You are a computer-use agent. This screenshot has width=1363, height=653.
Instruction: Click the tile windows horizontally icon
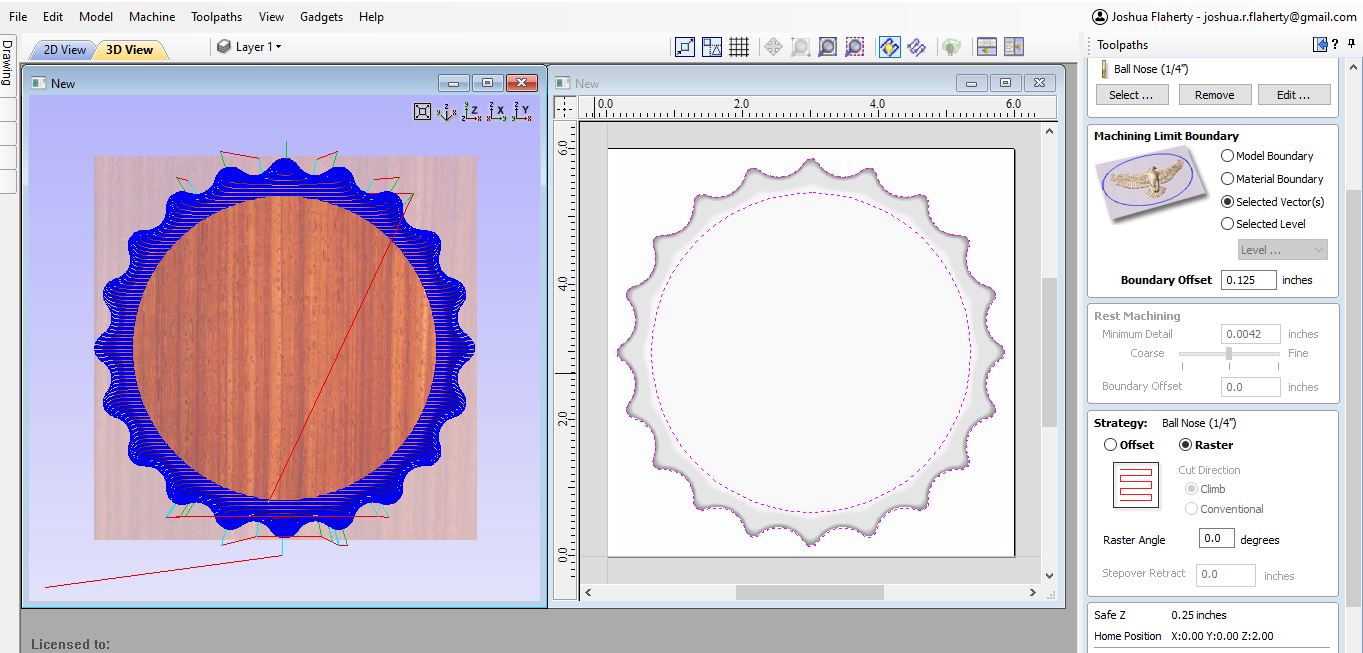pos(987,47)
